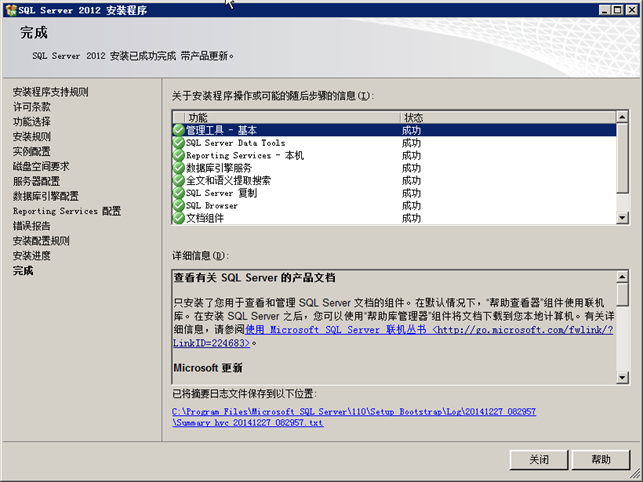Viewport: 643px width, 482px height.
Task: Select Reporting Services - 本机 row text
Action: point(245,155)
